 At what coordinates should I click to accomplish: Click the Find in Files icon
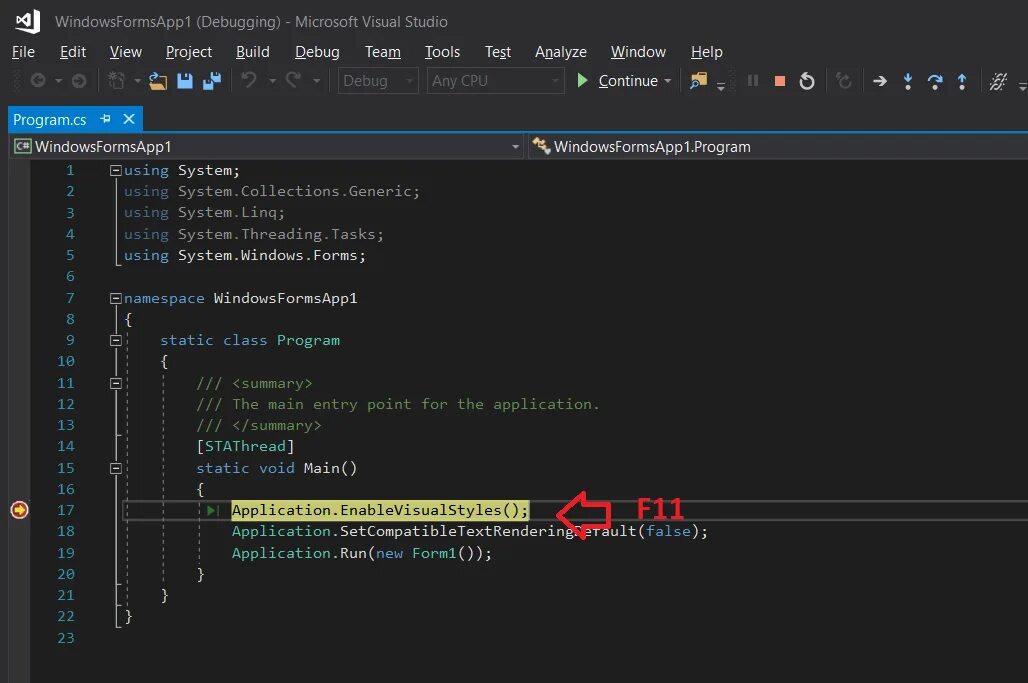(698, 81)
